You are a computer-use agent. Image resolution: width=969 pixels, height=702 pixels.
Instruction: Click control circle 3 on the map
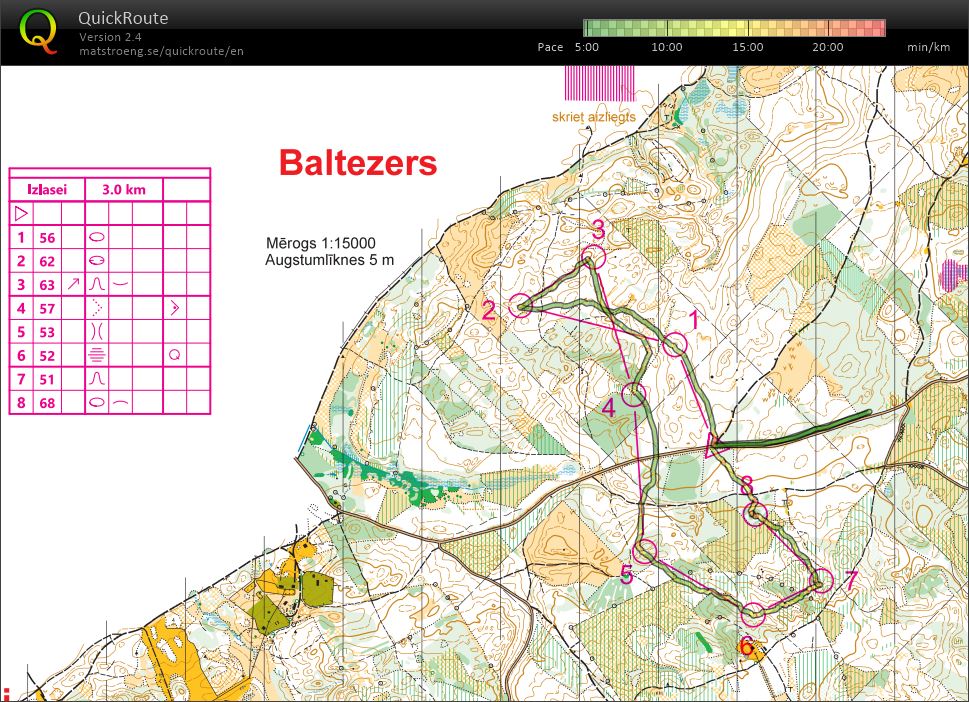(x=592, y=258)
